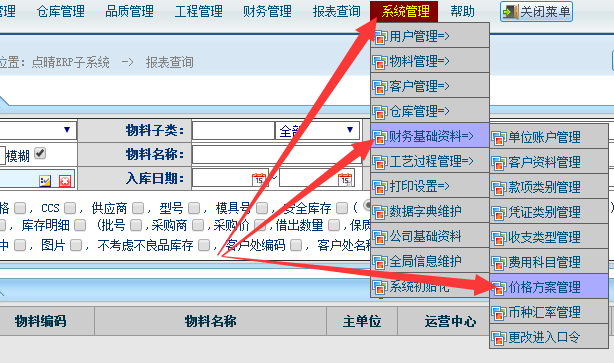
Task: Click the icon beside 用户管理 menu entry
Action: [x=380, y=37]
